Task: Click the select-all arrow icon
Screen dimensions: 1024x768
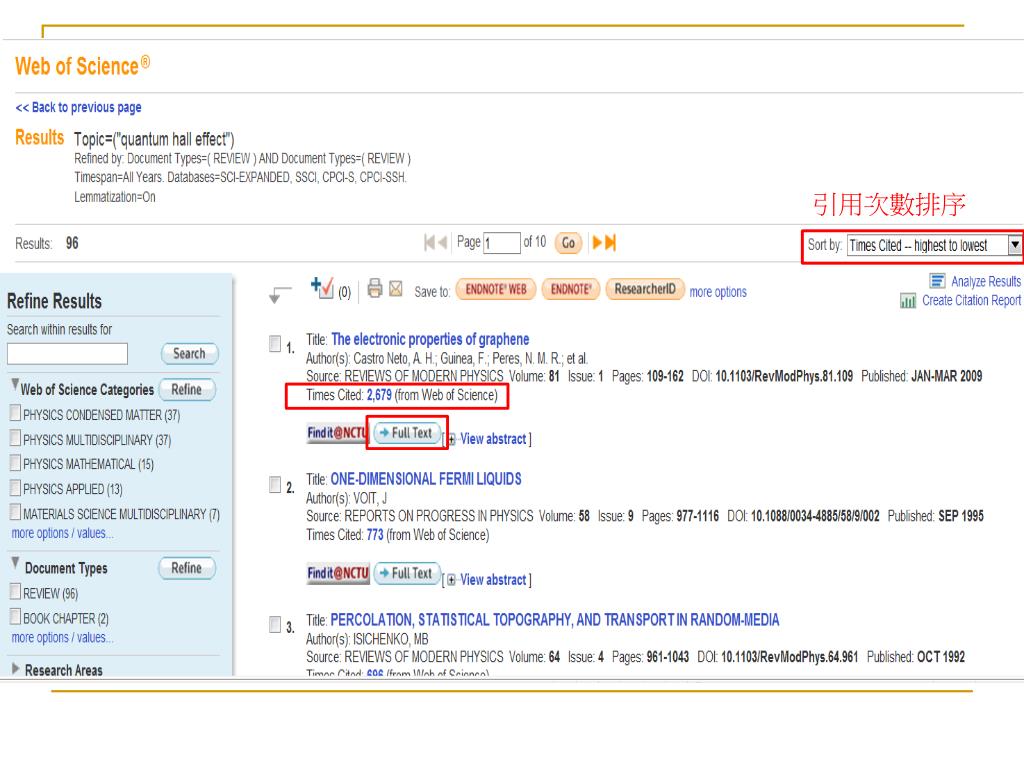Action: click(280, 295)
